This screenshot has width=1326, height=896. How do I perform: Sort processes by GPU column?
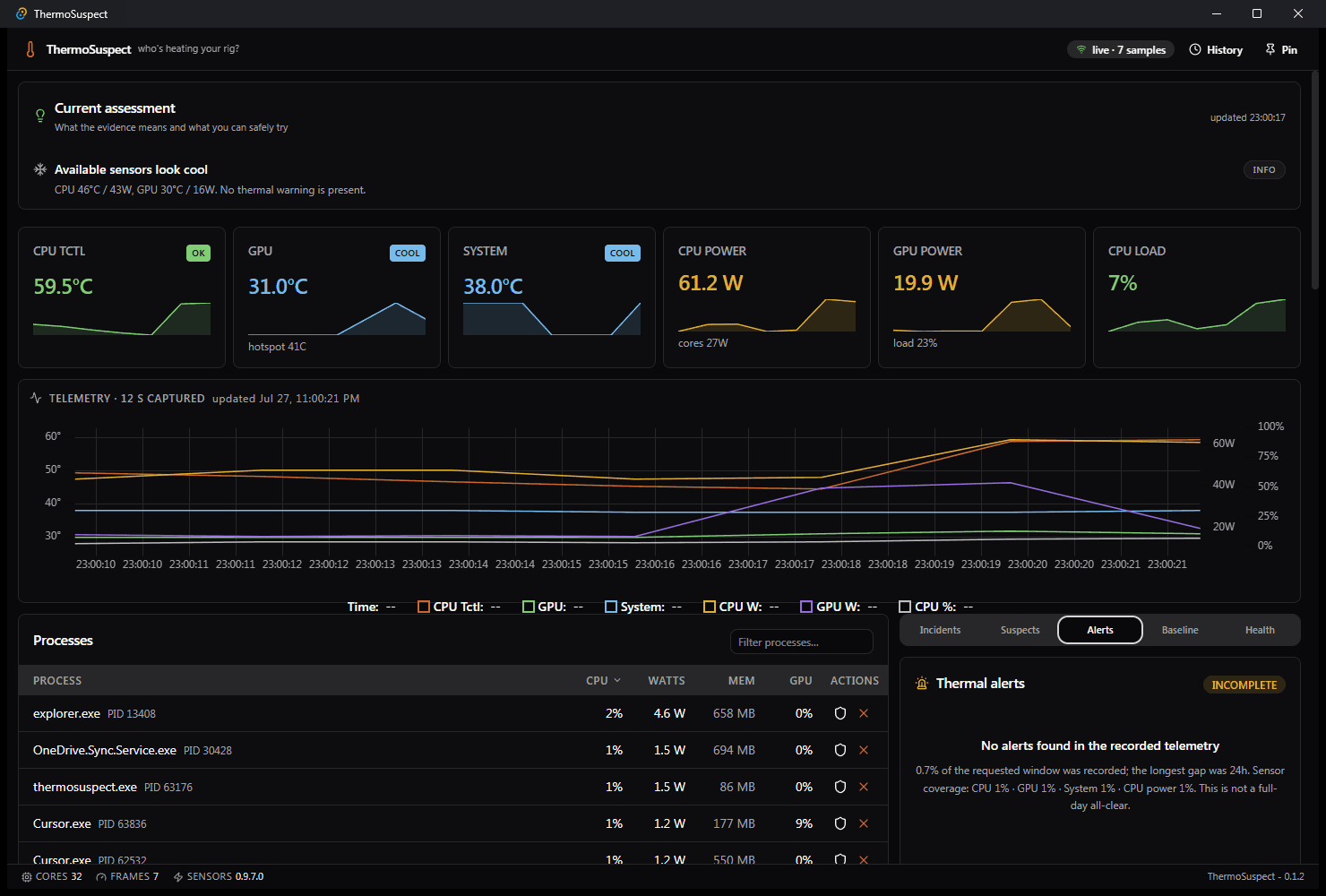[801, 681]
